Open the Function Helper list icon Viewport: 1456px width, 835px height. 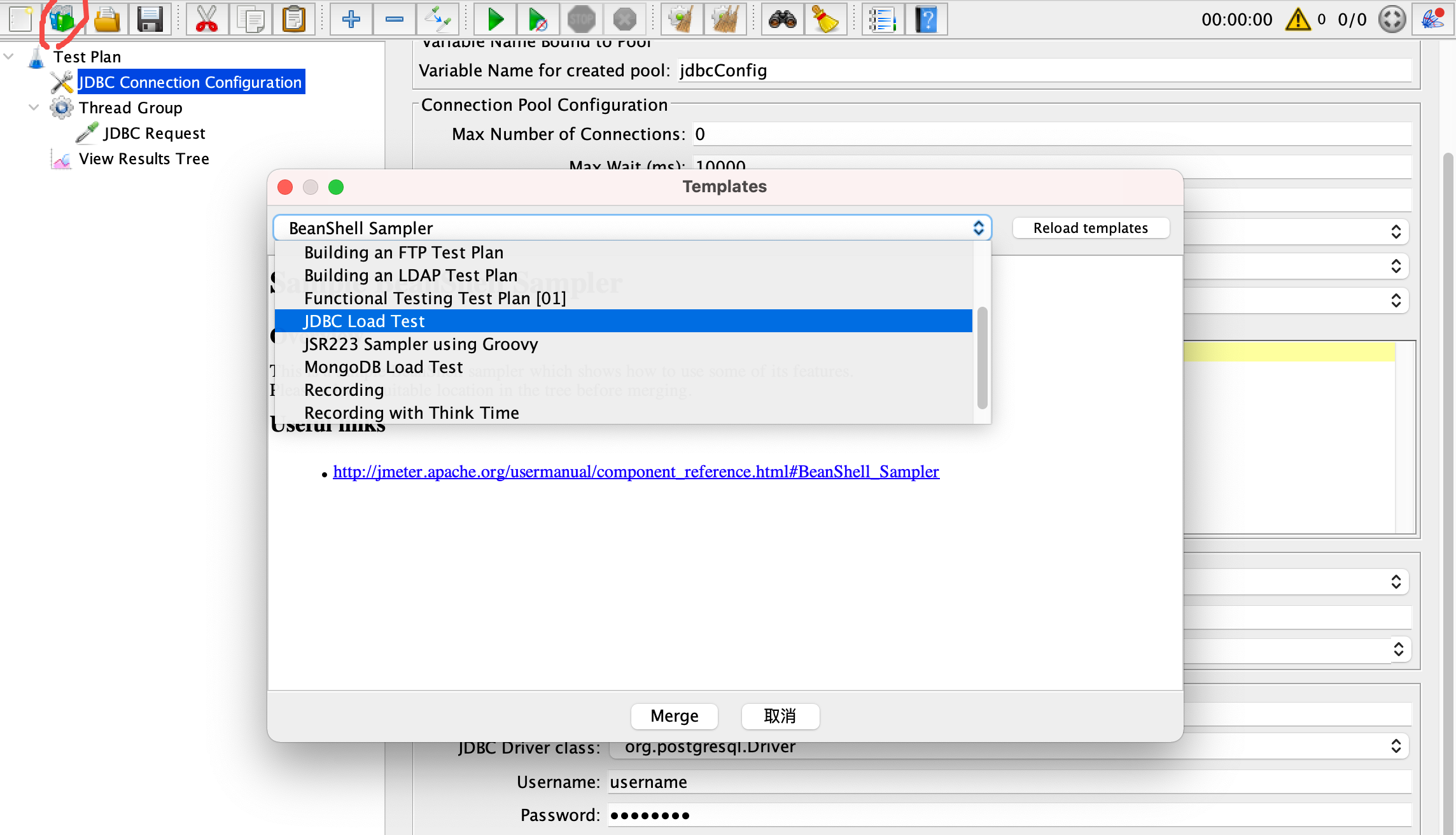(883, 20)
